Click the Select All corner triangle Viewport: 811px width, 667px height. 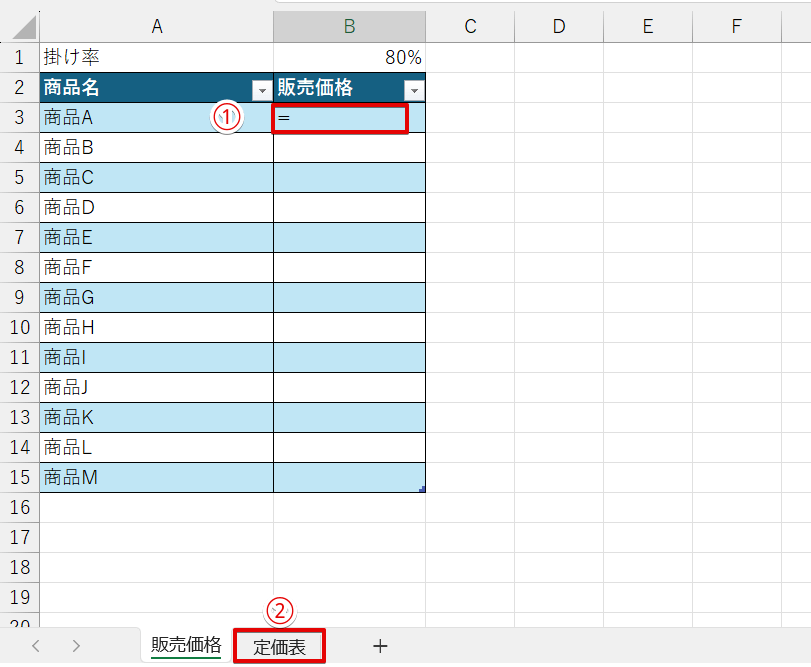[24, 27]
